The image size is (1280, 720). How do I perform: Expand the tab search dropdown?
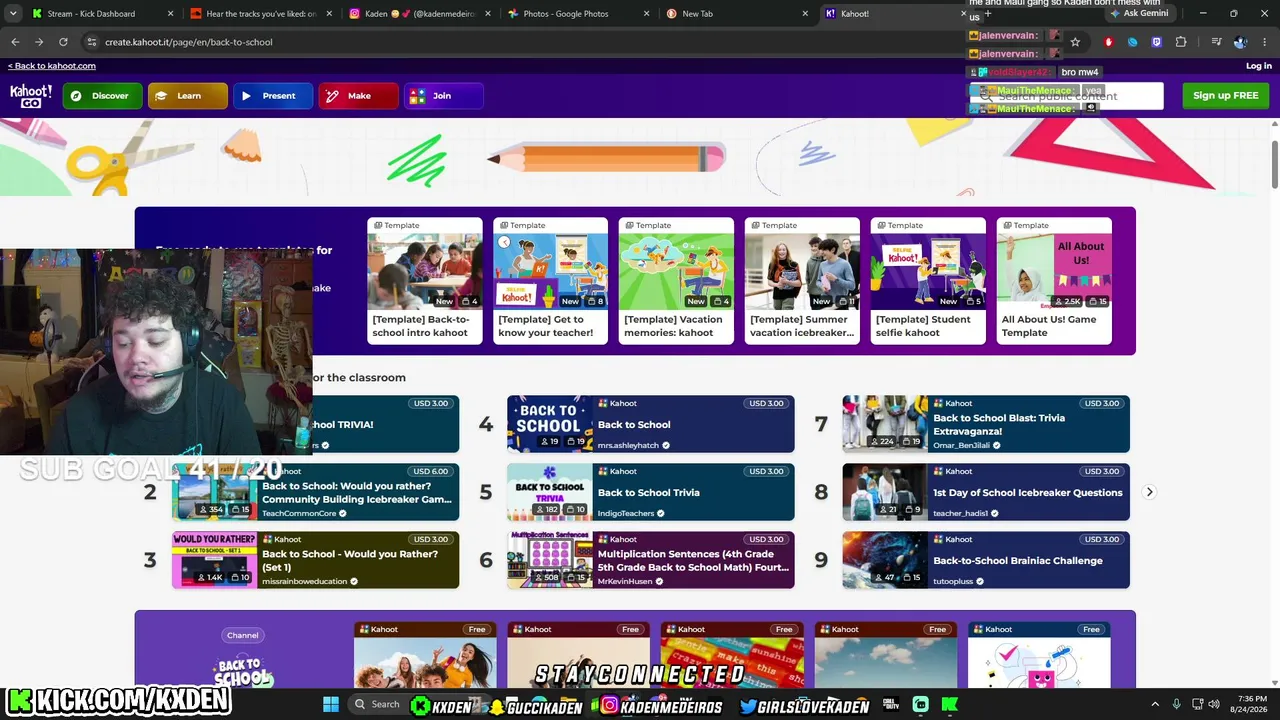(13, 14)
